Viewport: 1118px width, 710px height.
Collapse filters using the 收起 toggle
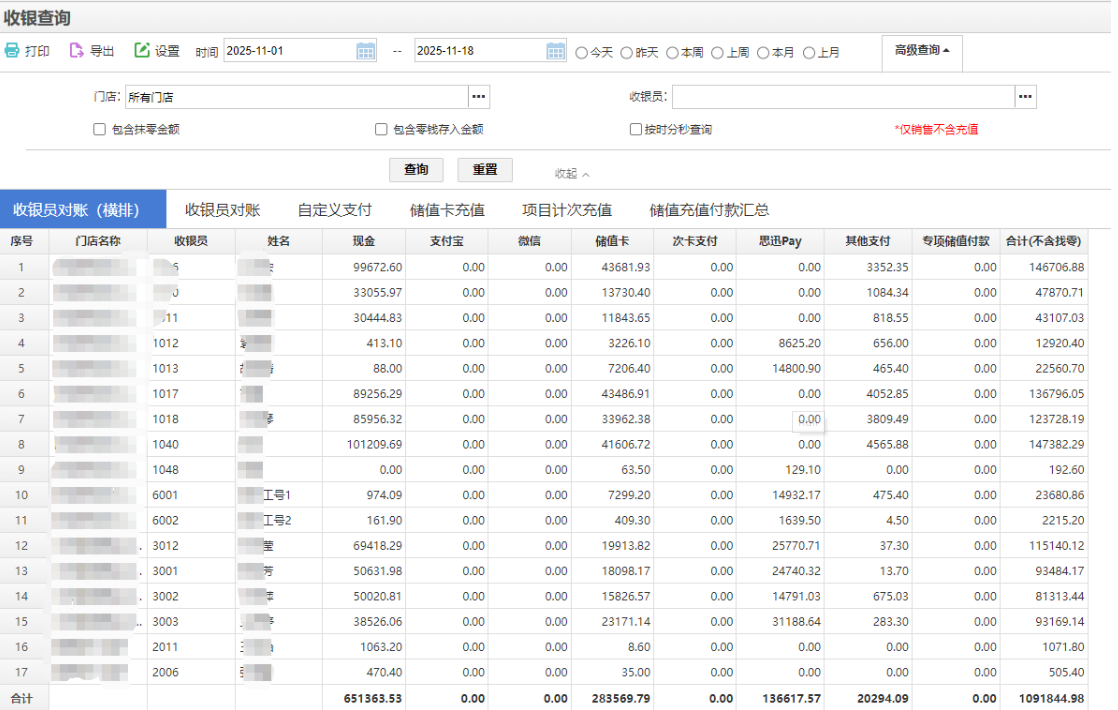[572, 174]
